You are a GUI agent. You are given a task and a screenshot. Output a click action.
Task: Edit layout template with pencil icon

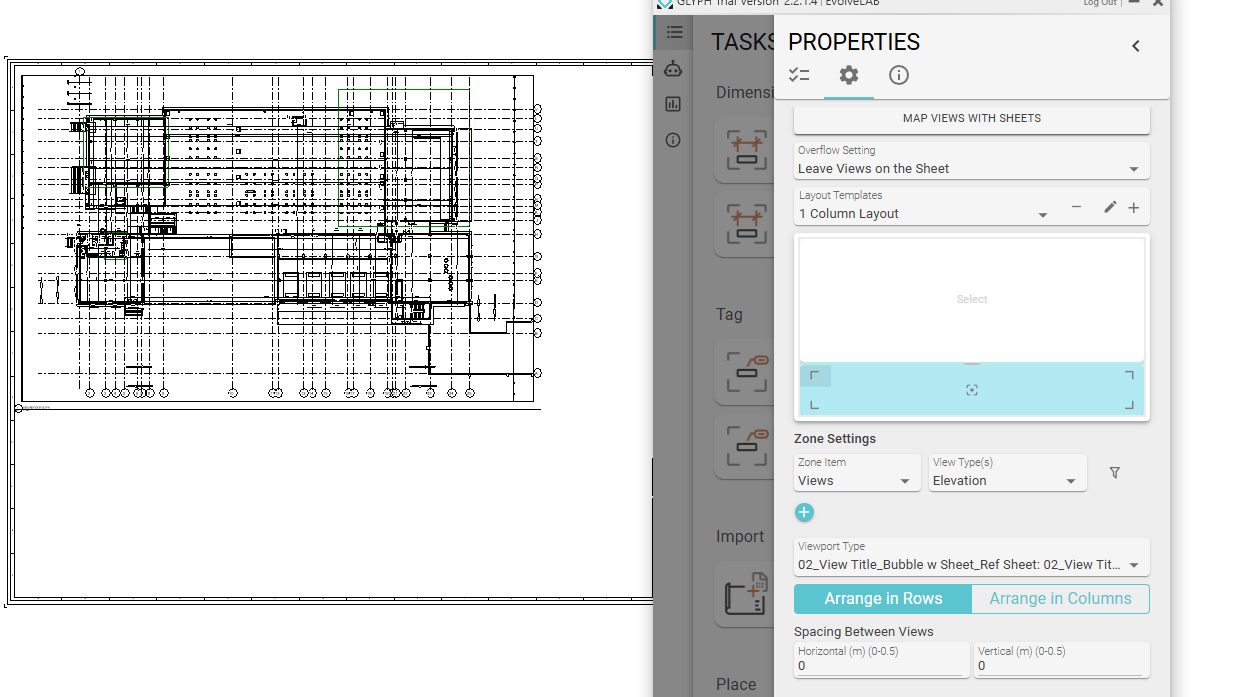(1110, 207)
